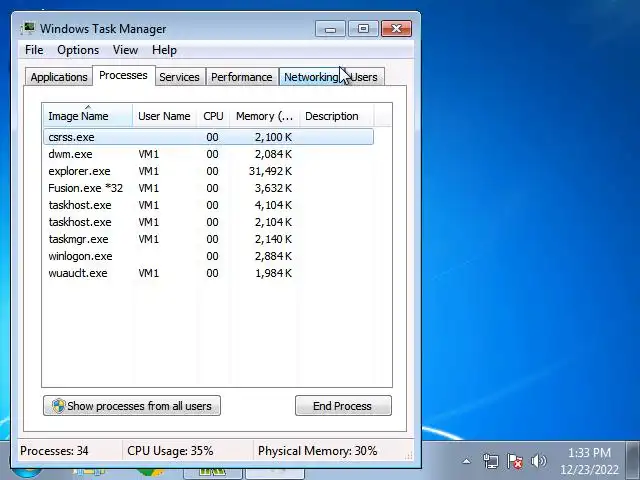
Task: Sort processes by CPU column
Action: (x=213, y=116)
